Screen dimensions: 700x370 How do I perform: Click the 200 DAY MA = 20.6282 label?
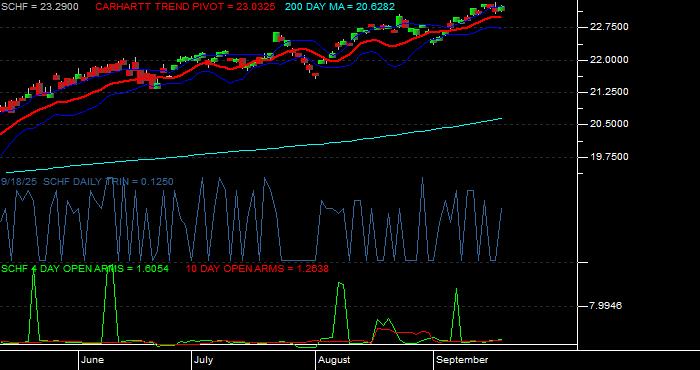(x=340, y=7)
